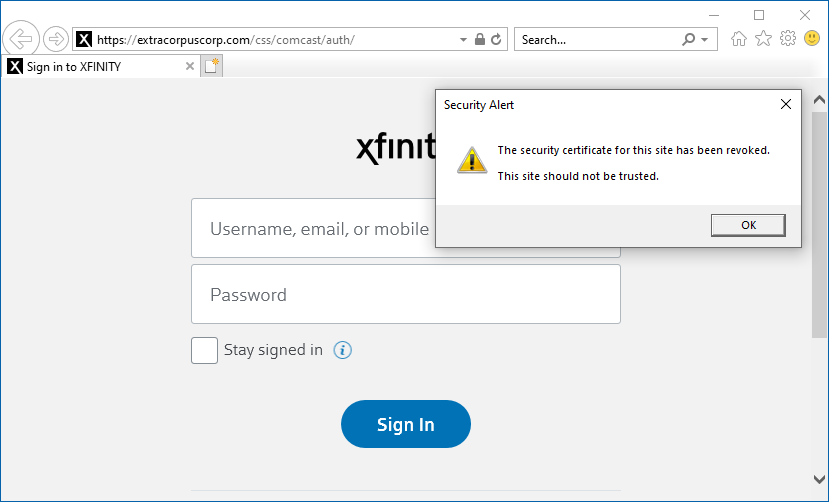829x502 pixels.
Task: Click the magnifying glass search icon
Action: 688,39
